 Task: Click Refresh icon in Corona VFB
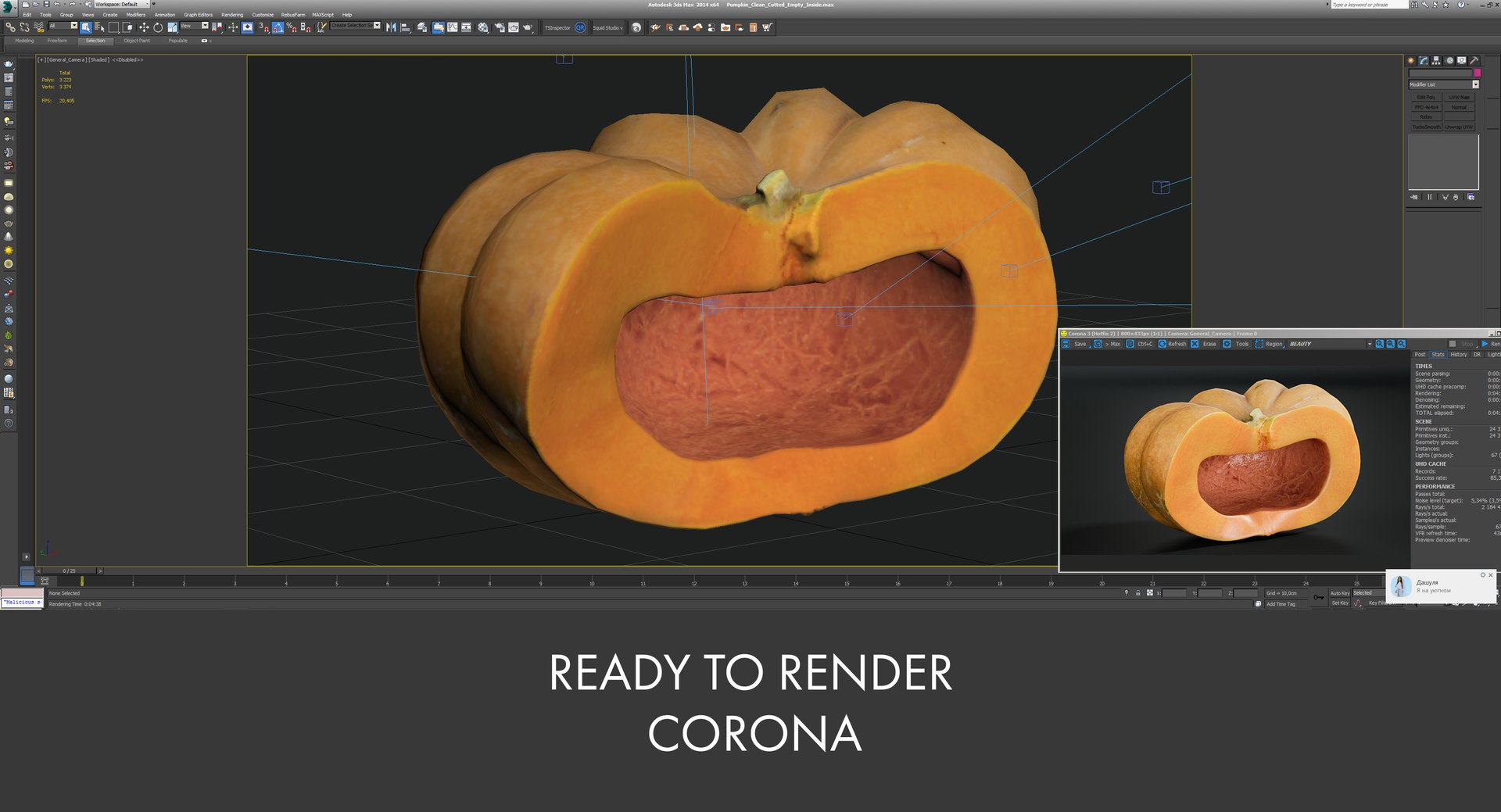tap(1162, 344)
